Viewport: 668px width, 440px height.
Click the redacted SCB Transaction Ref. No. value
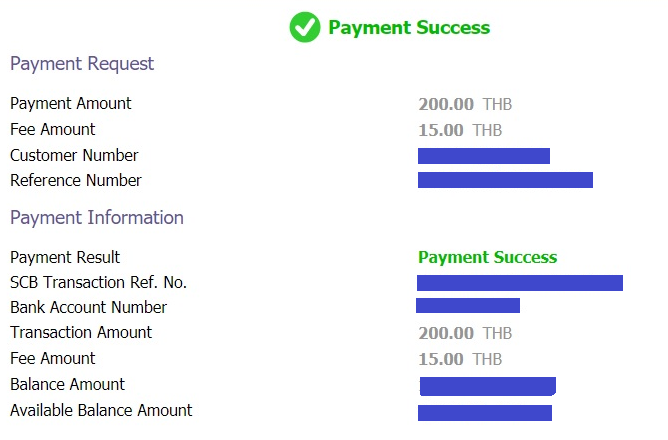[520, 283]
